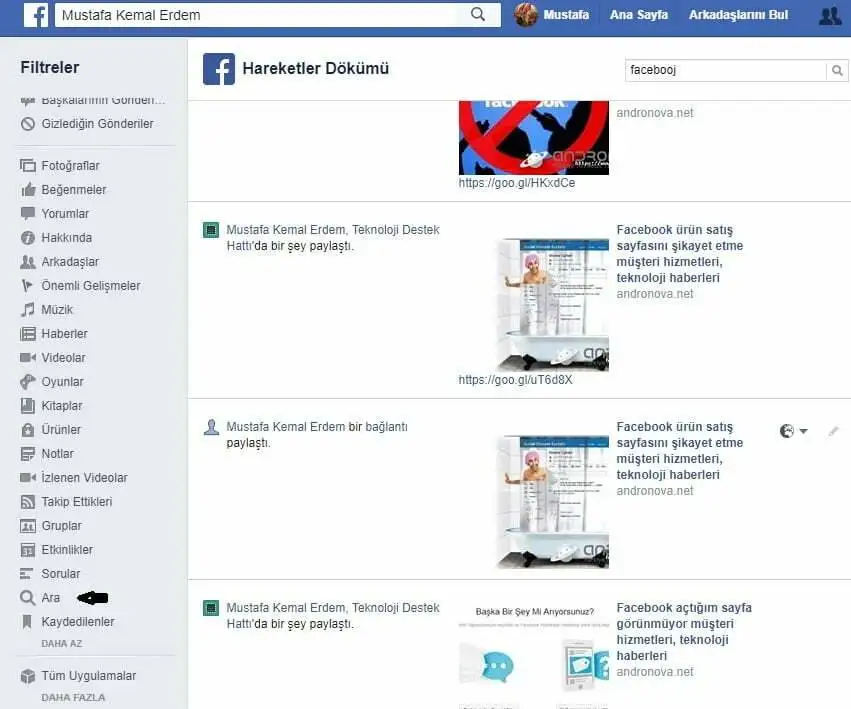Click the Önemli Gelişmeler flag icon

point(28,286)
